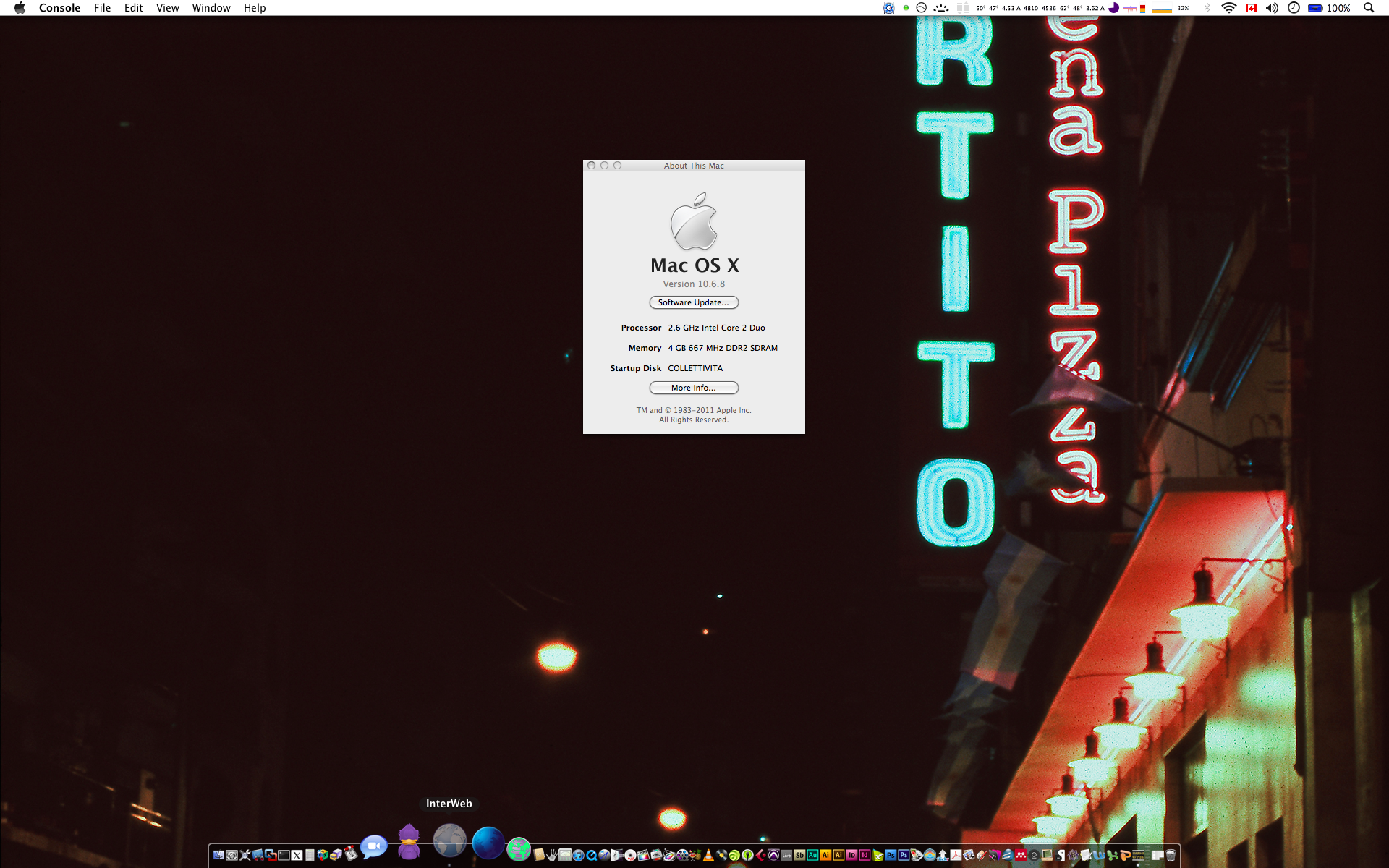Launch the VLC traffic cone in the Dock

(x=708, y=856)
